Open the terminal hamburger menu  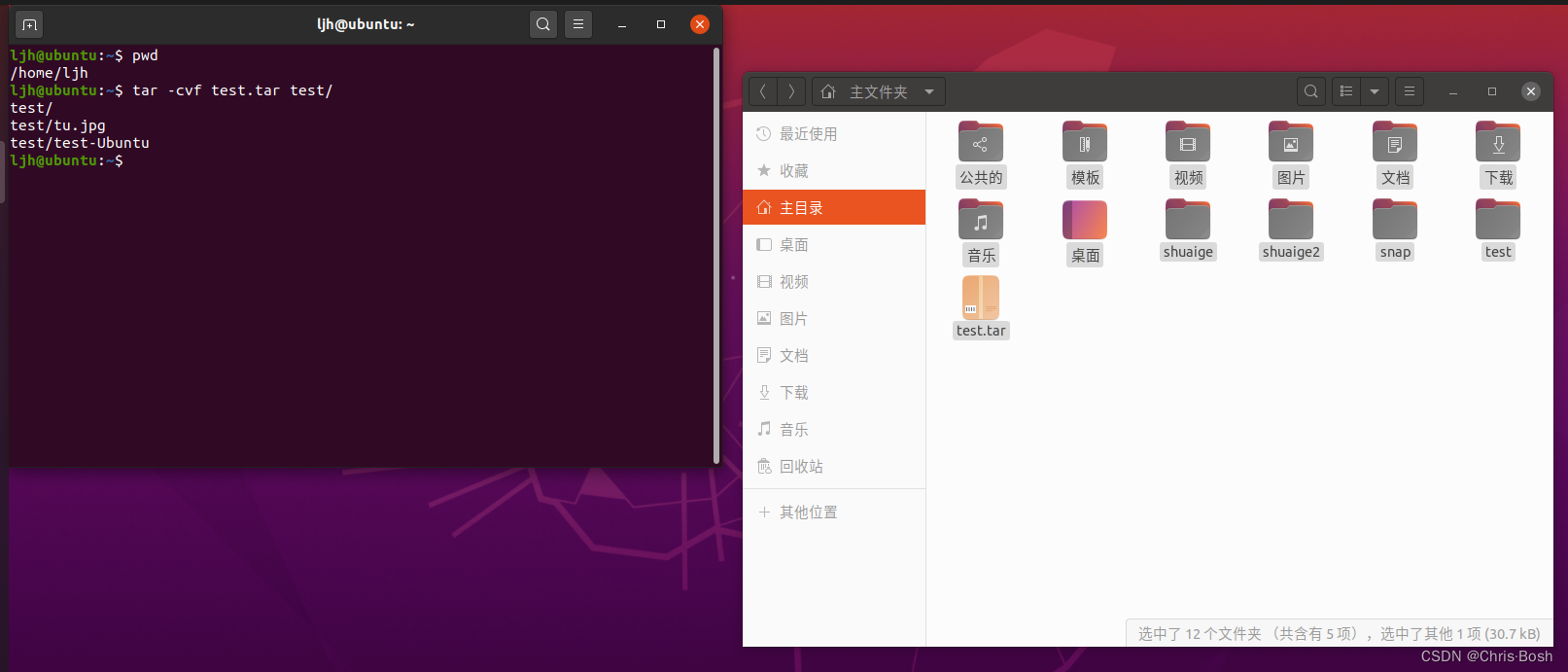[x=578, y=24]
